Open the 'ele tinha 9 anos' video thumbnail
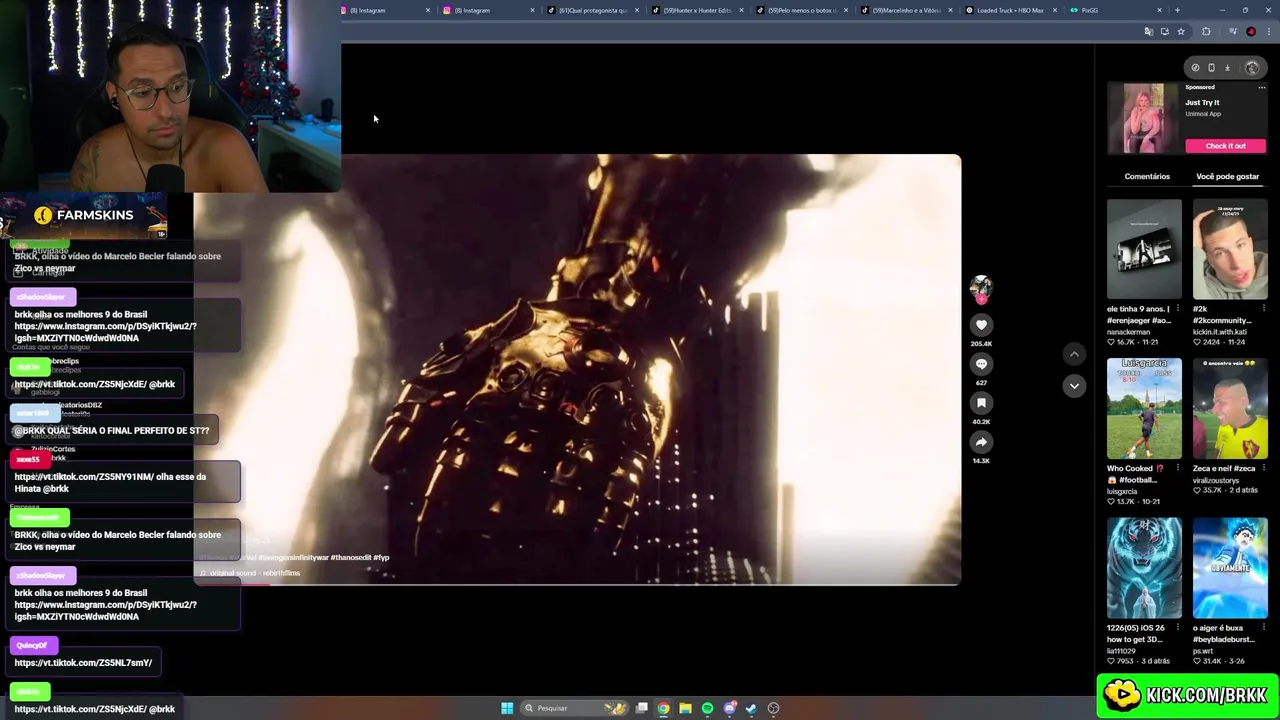 click(1144, 249)
